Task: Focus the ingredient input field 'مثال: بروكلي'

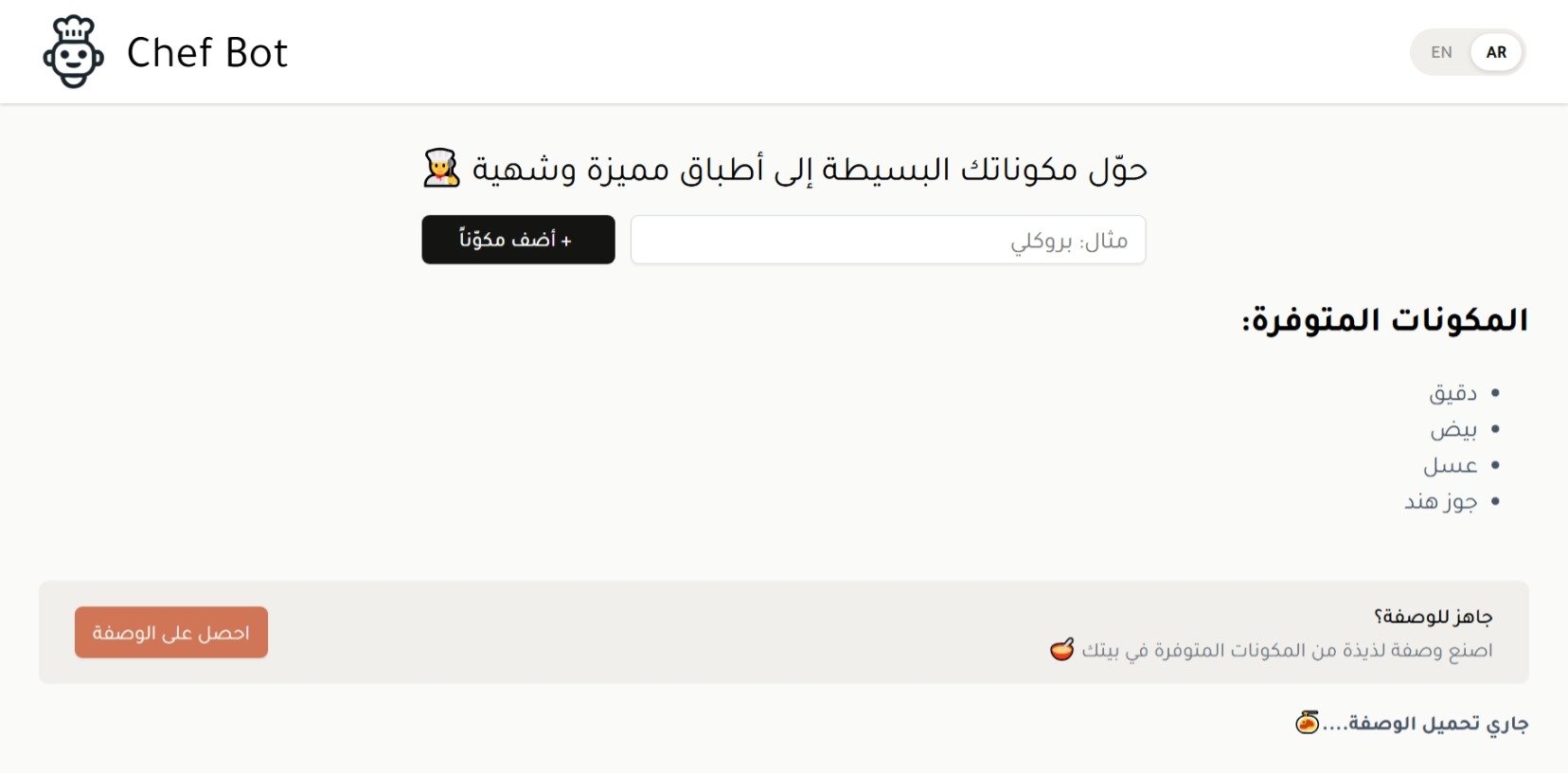Action: [887, 240]
